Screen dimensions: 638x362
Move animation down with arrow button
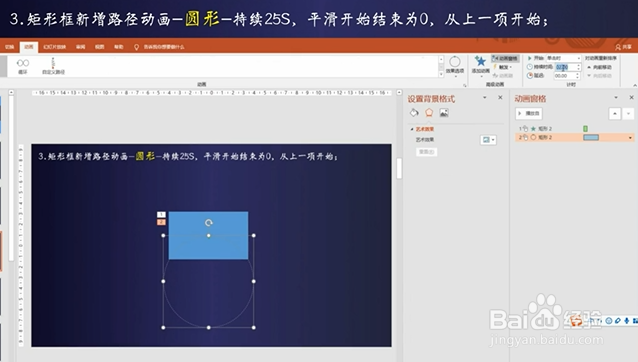[x=628, y=113]
